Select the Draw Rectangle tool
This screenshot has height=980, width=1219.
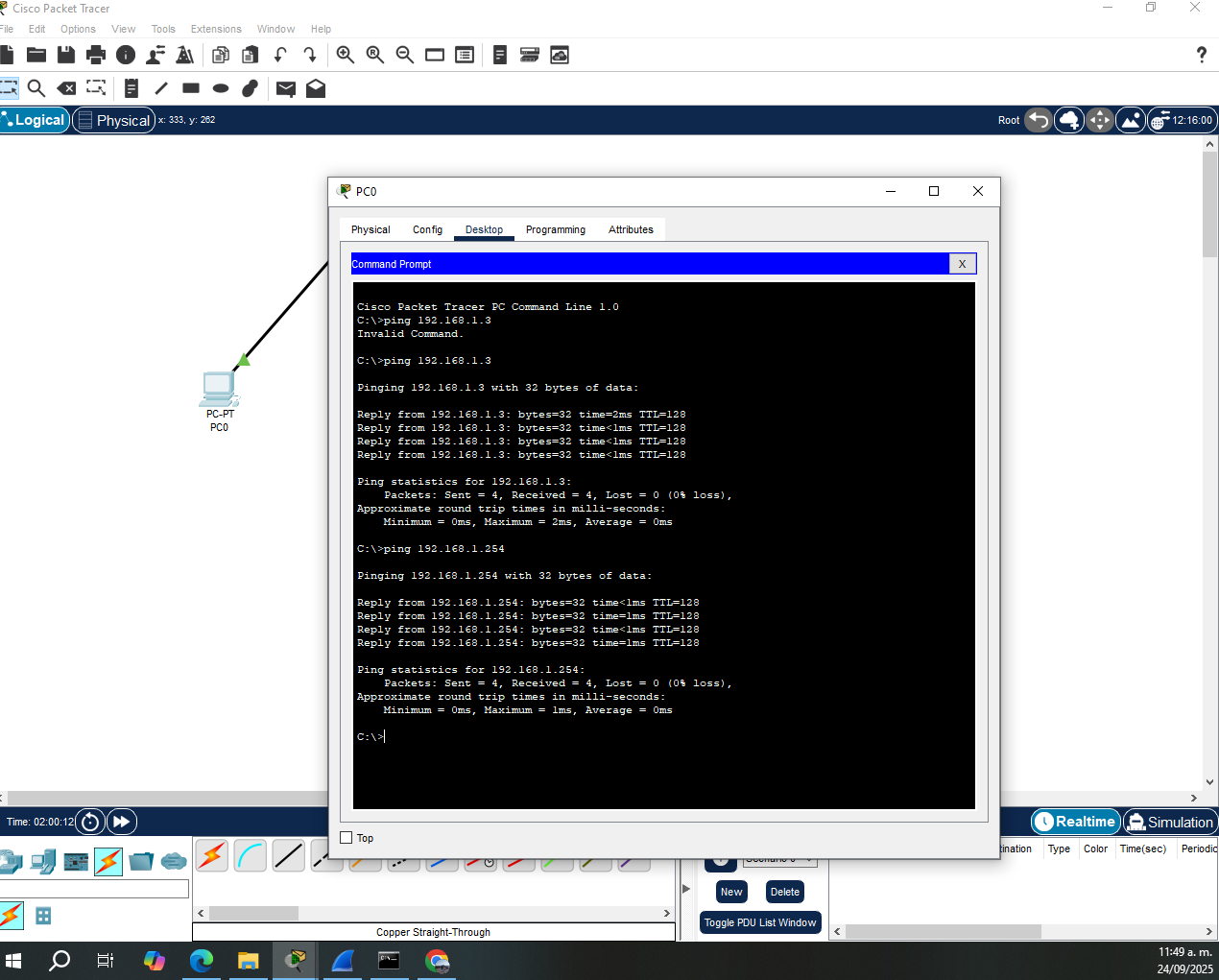coord(191,88)
